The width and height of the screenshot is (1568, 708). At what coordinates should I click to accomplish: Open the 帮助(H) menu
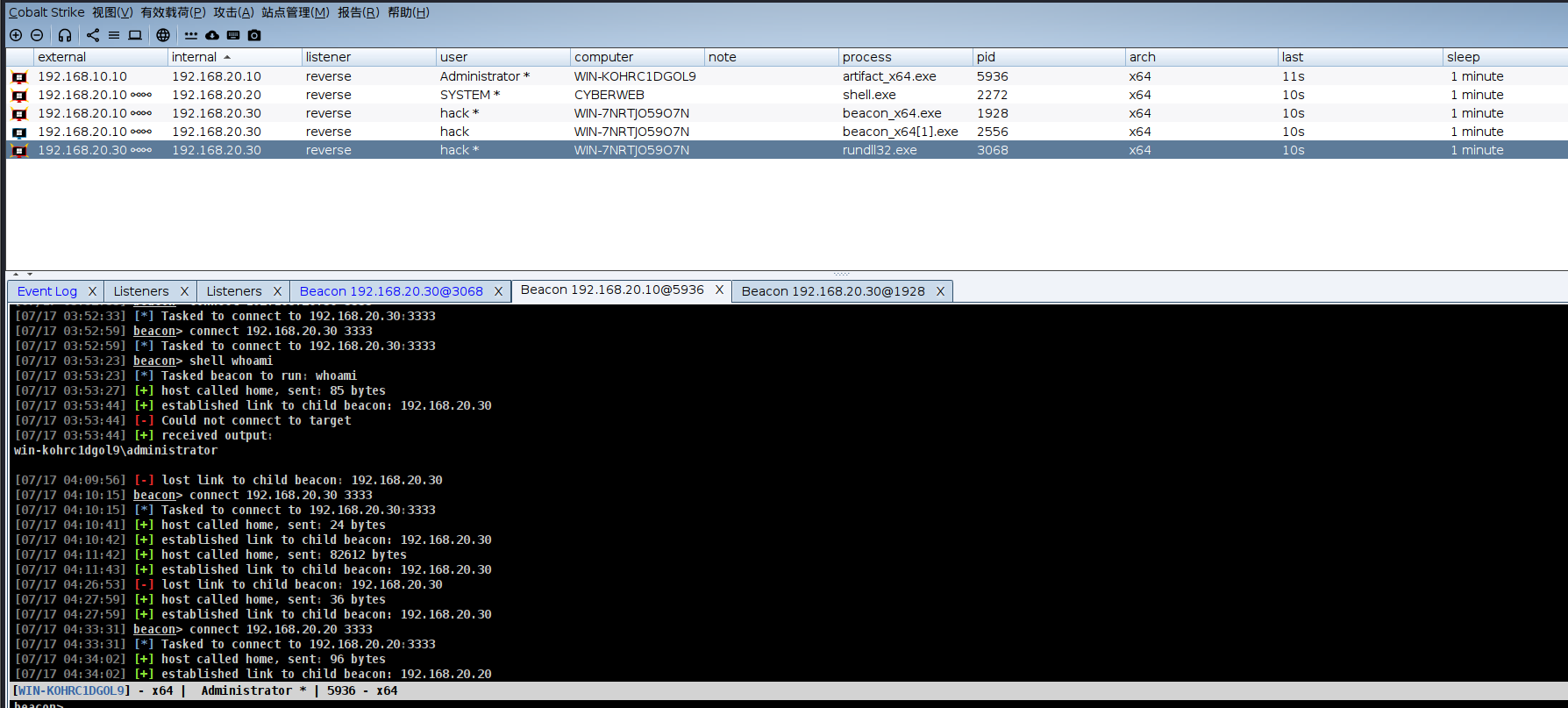pyautogui.click(x=409, y=12)
